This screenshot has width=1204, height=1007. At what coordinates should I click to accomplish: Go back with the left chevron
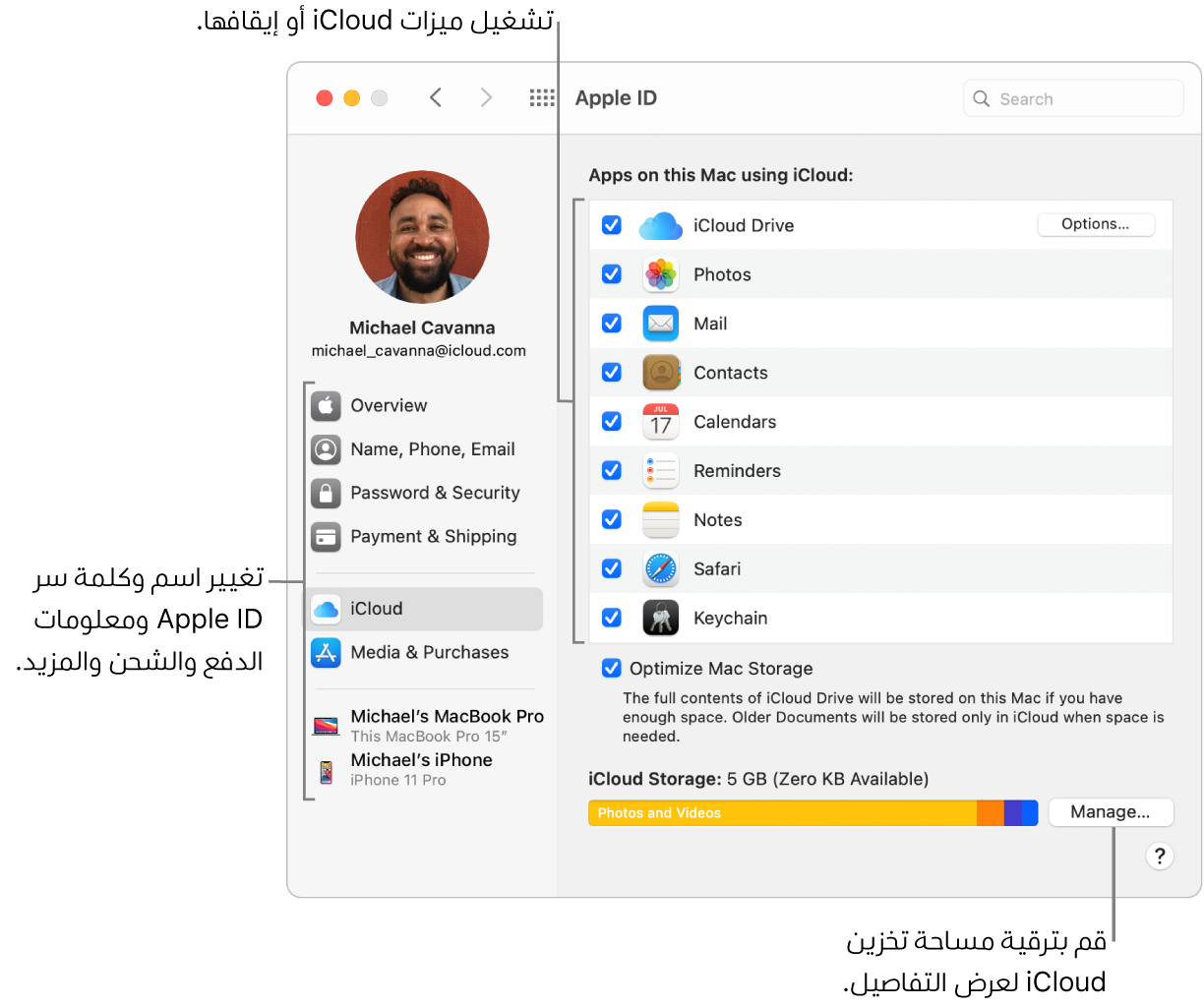(436, 97)
